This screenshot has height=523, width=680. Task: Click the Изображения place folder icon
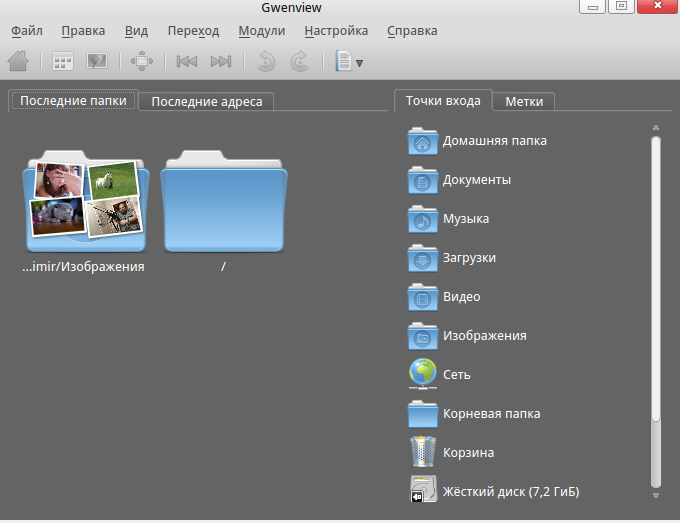click(x=422, y=336)
